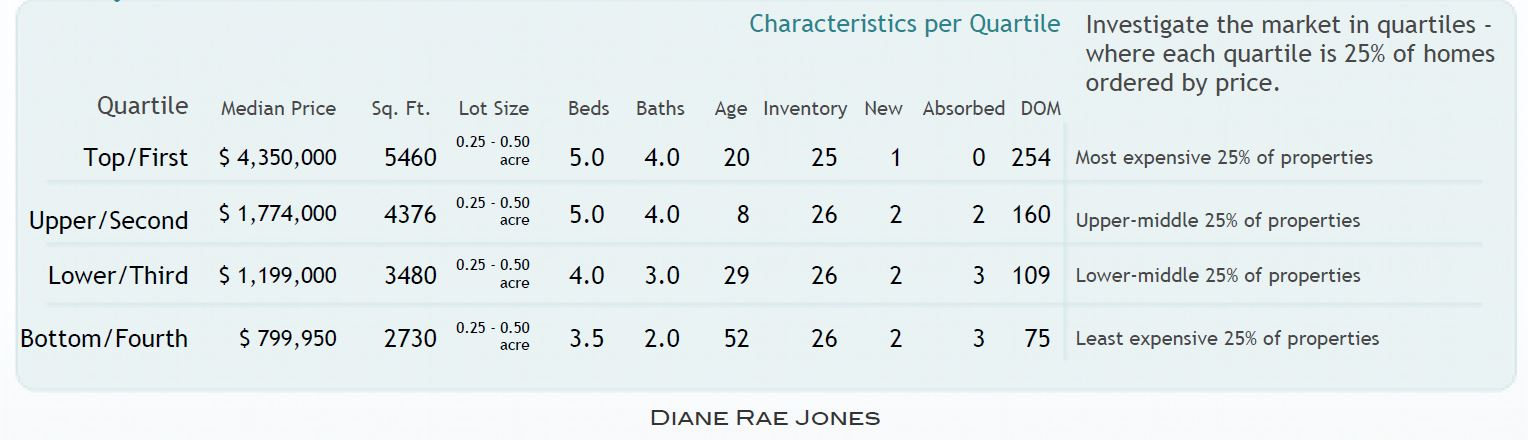1528x440 pixels.
Task: Click the 254 DOM value for Top/First
Action: tap(1031, 157)
